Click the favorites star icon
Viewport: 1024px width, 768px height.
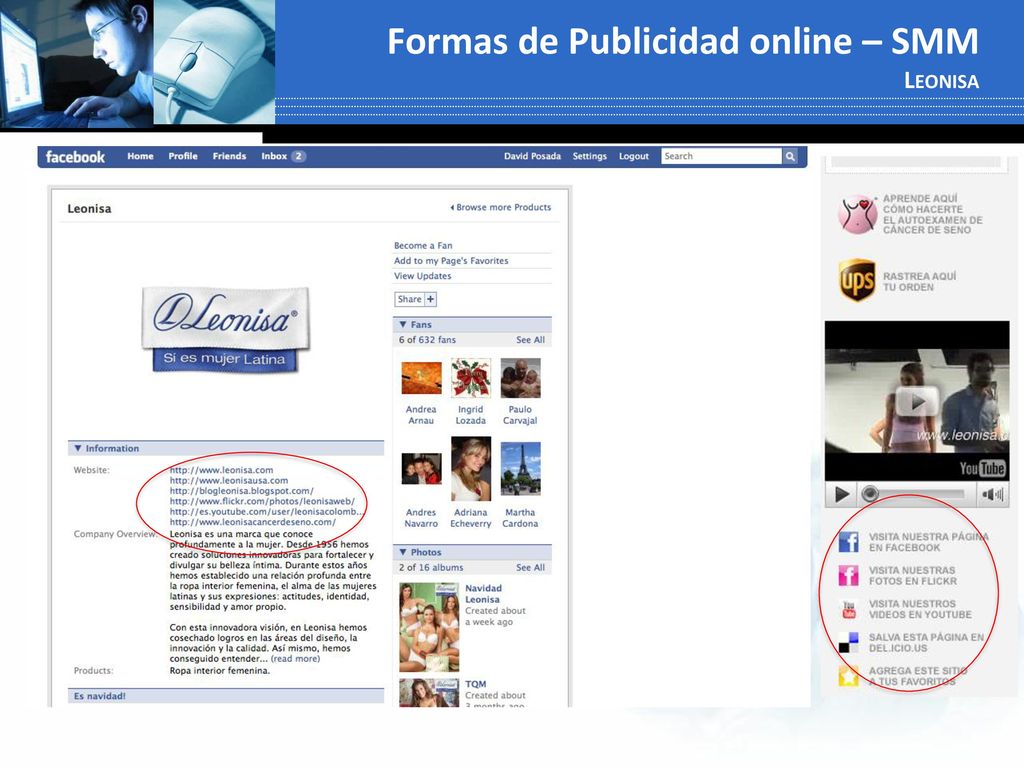pos(848,676)
